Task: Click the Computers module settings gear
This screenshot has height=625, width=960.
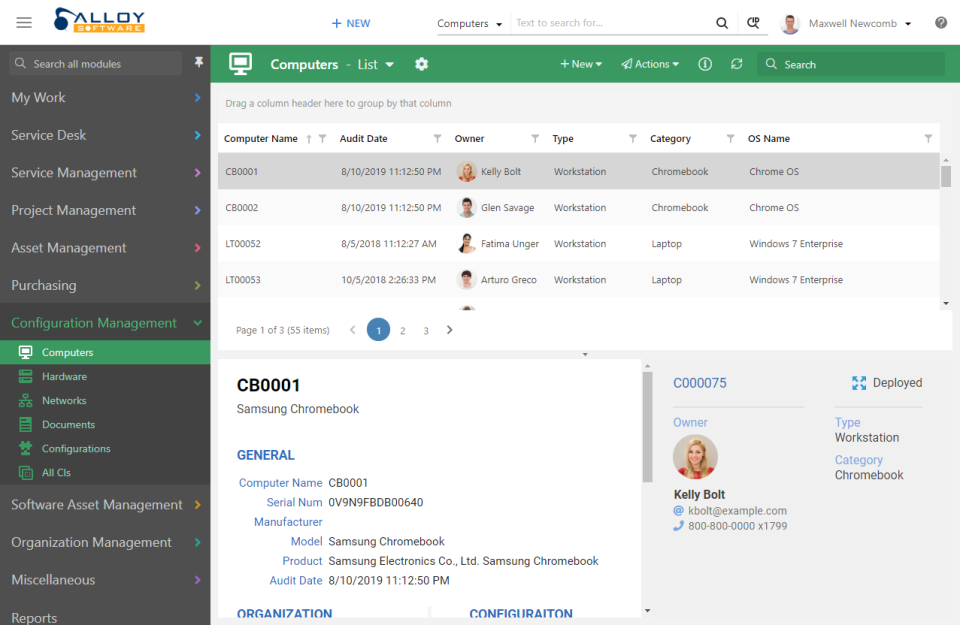Action: (x=421, y=62)
